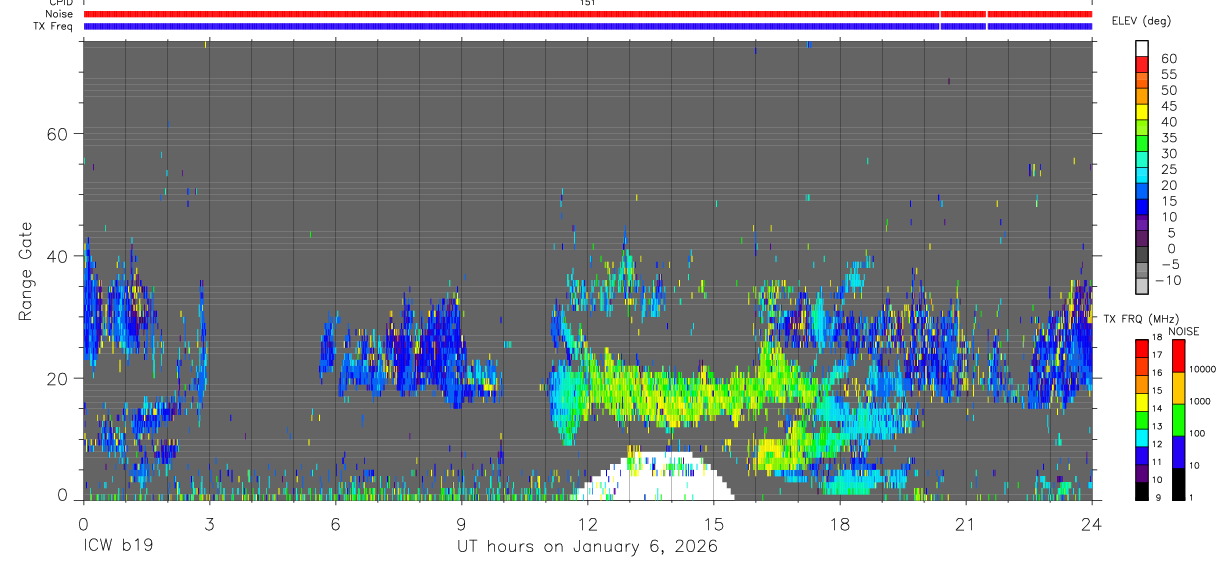Select the red Noise status strip

(x=588, y=14)
